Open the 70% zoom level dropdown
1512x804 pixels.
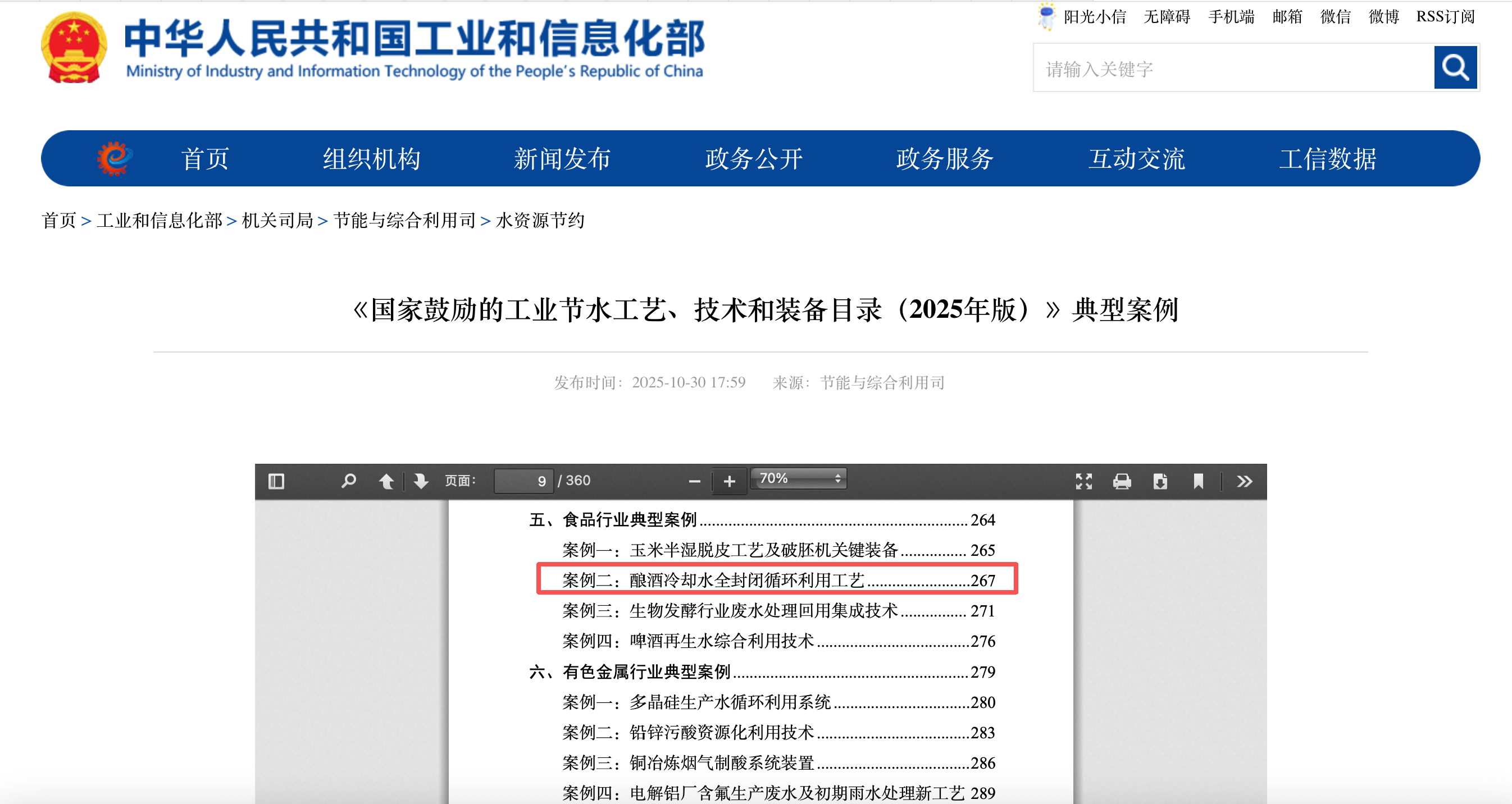coord(799,478)
